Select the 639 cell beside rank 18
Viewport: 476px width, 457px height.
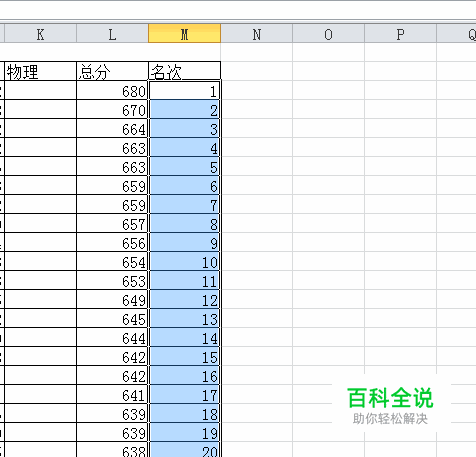(x=112, y=413)
